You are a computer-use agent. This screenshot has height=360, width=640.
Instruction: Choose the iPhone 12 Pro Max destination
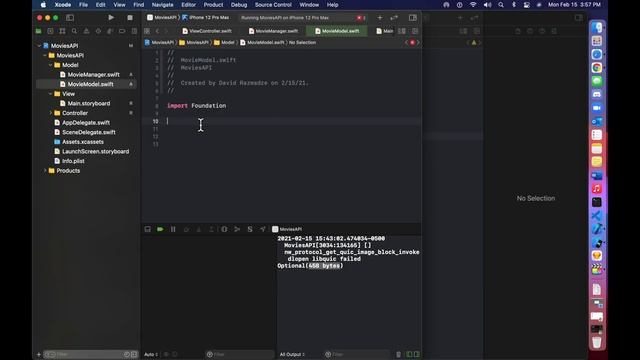206,18
